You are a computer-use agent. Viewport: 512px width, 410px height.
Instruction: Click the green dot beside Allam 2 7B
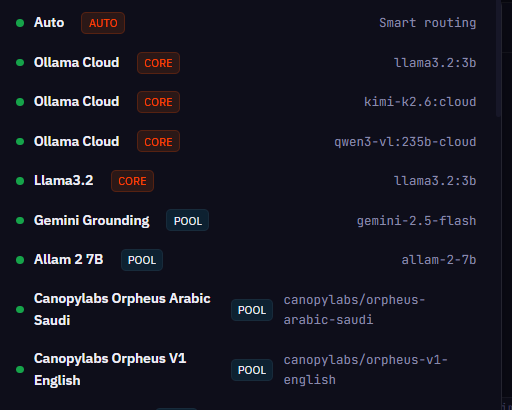pyautogui.click(x=20, y=260)
